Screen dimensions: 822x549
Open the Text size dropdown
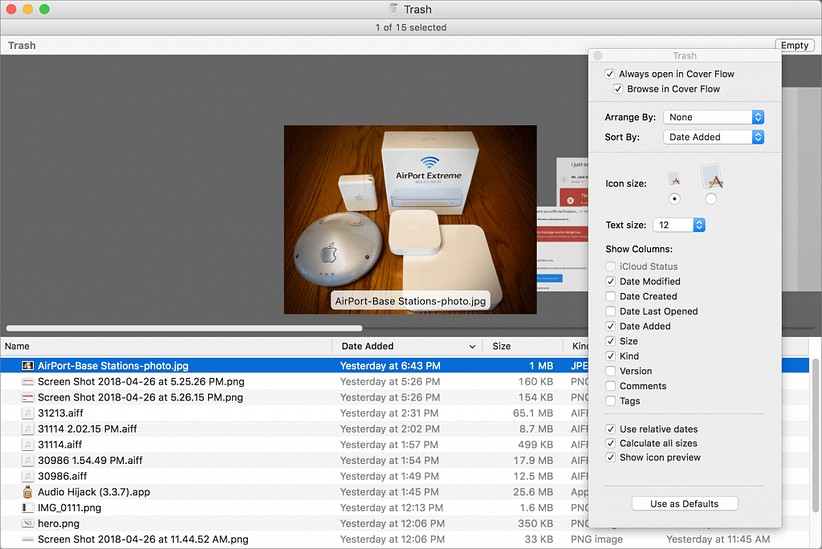tap(679, 225)
